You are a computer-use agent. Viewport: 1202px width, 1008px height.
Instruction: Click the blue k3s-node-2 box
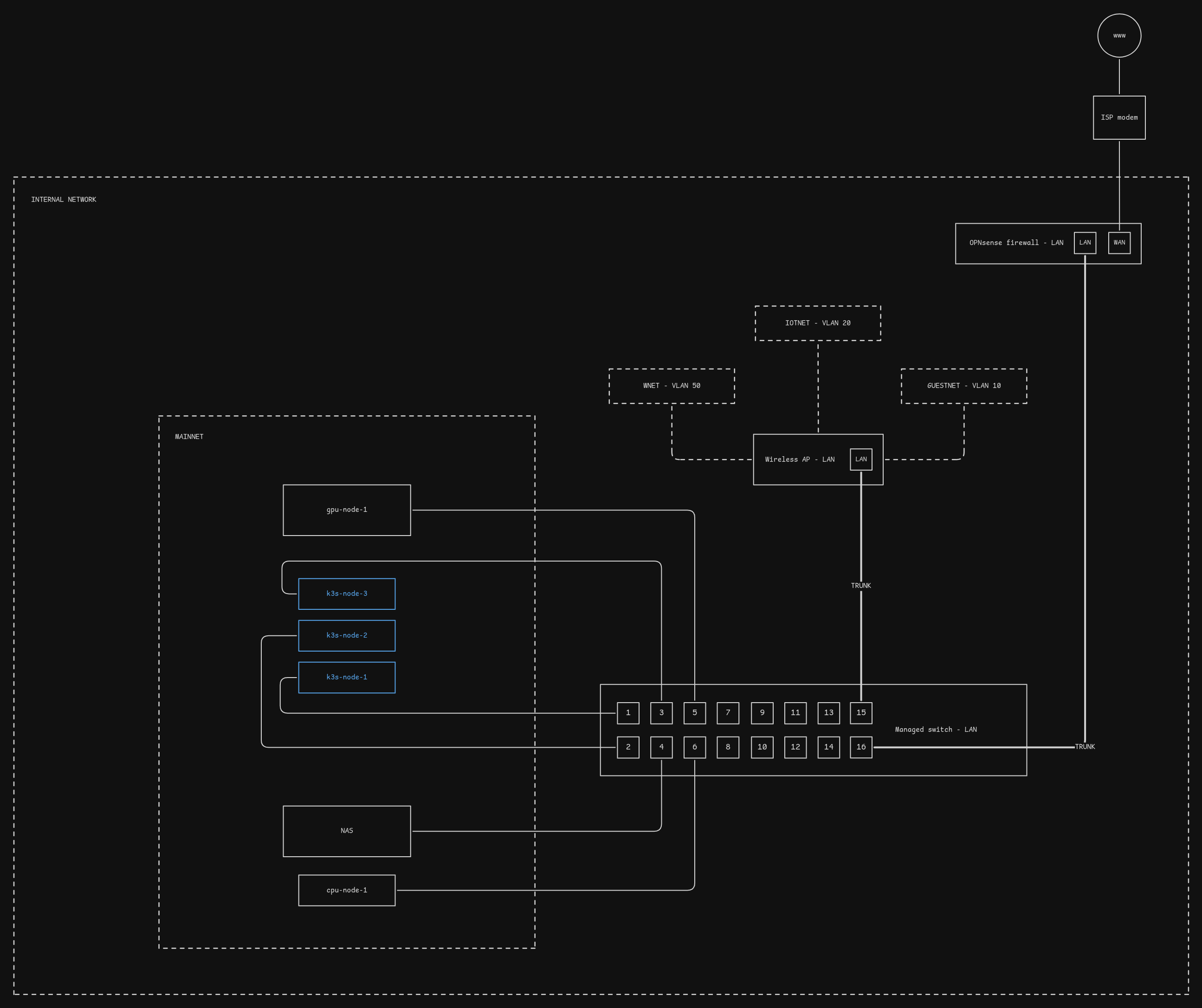tap(346, 635)
